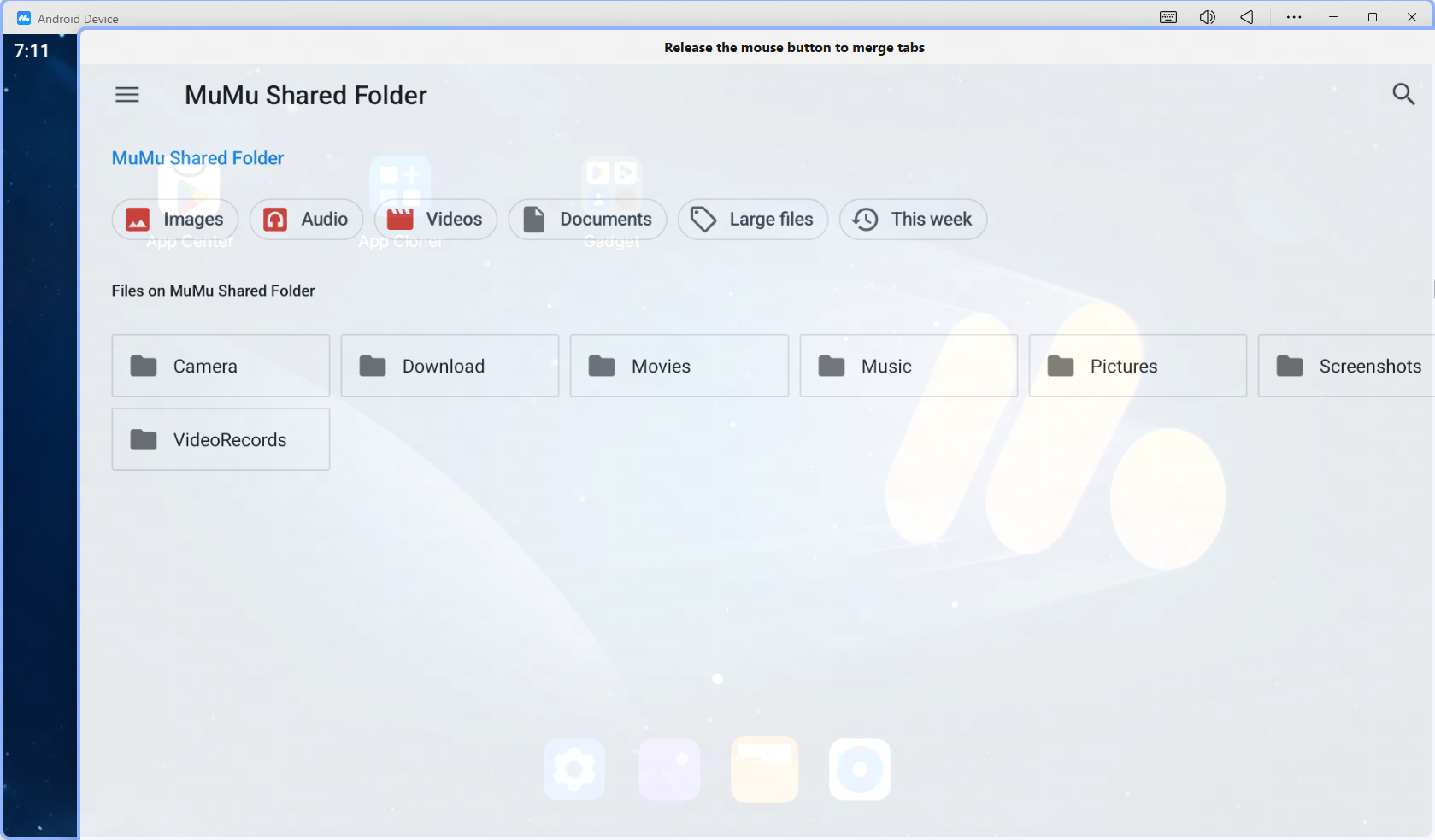Open the VideoRecords folder
Viewport: 1435px width, 840px height.
point(221,439)
